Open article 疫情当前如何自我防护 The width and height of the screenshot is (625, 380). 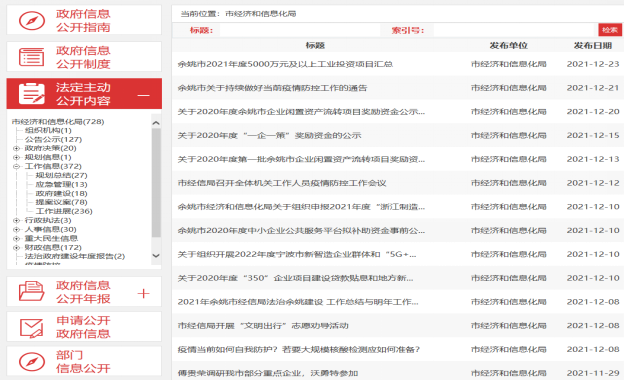click(299, 350)
